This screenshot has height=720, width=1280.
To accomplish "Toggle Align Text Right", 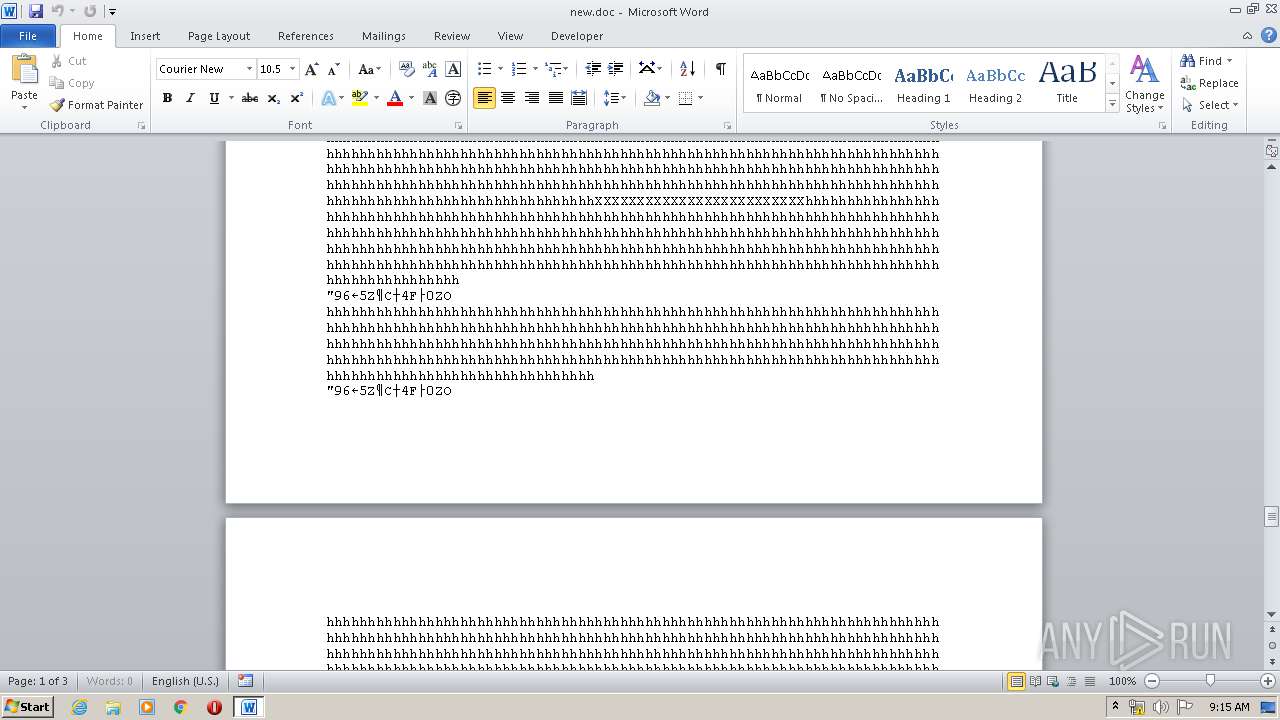I will (532, 98).
